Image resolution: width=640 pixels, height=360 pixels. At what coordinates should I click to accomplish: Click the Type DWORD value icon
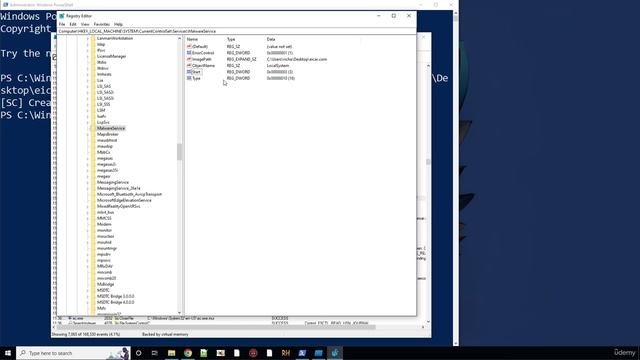[x=189, y=78]
